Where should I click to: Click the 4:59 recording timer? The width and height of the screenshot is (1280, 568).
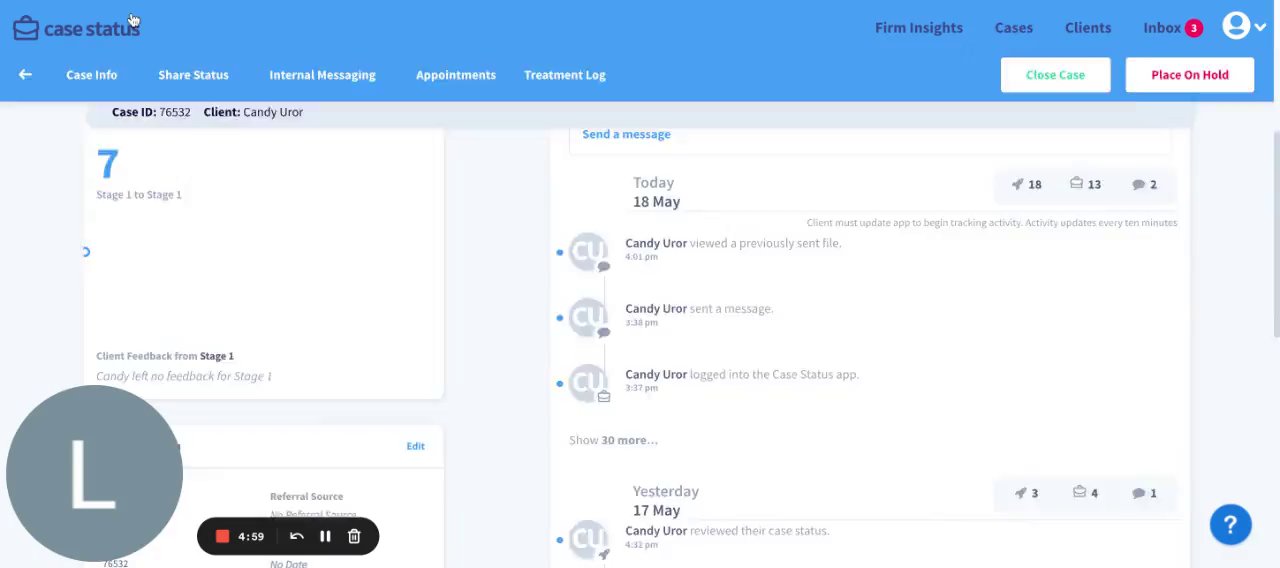(251, 537)
